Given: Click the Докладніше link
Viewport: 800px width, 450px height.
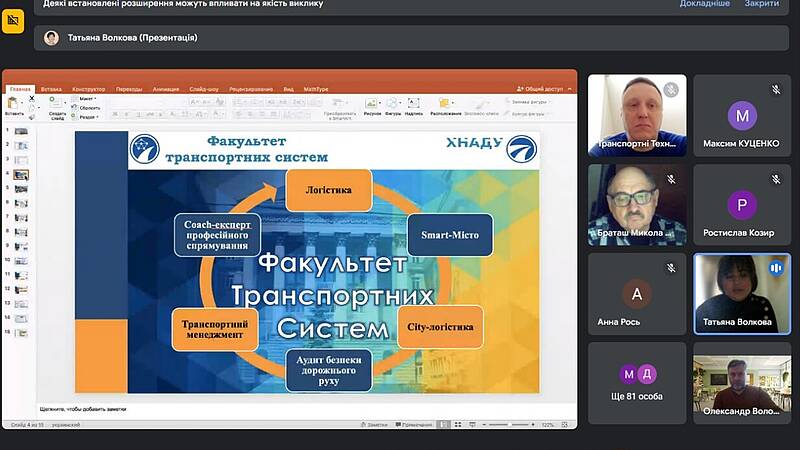Looking at the screenshot, I should (x=705, y=4).
